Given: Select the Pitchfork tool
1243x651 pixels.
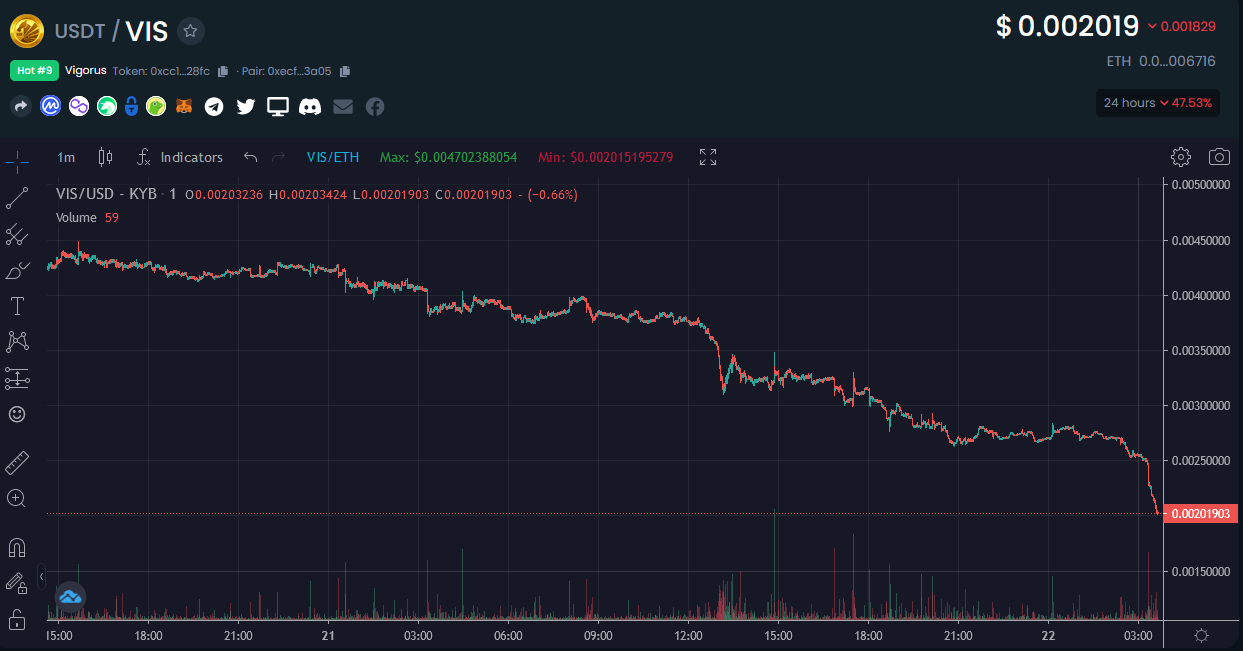Looking at the screenshot, I should click(x=17, y=234).
